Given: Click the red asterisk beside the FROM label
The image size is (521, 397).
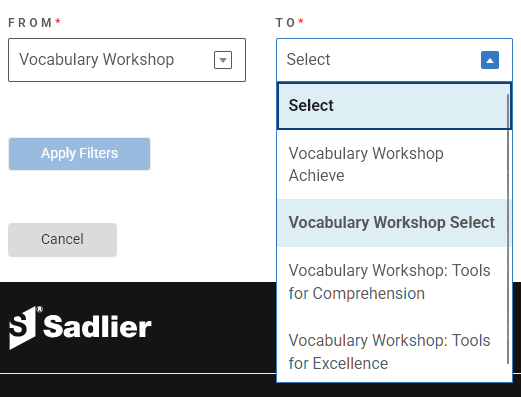Looking at the screenshot, I should pyautogui.click(x=58, y=21).
